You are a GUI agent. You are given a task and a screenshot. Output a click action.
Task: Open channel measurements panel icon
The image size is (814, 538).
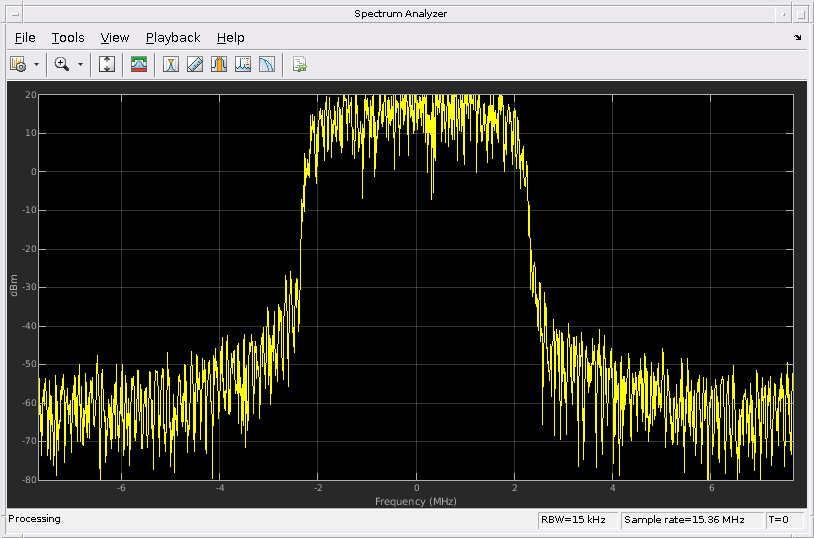[x=219, y=64]
